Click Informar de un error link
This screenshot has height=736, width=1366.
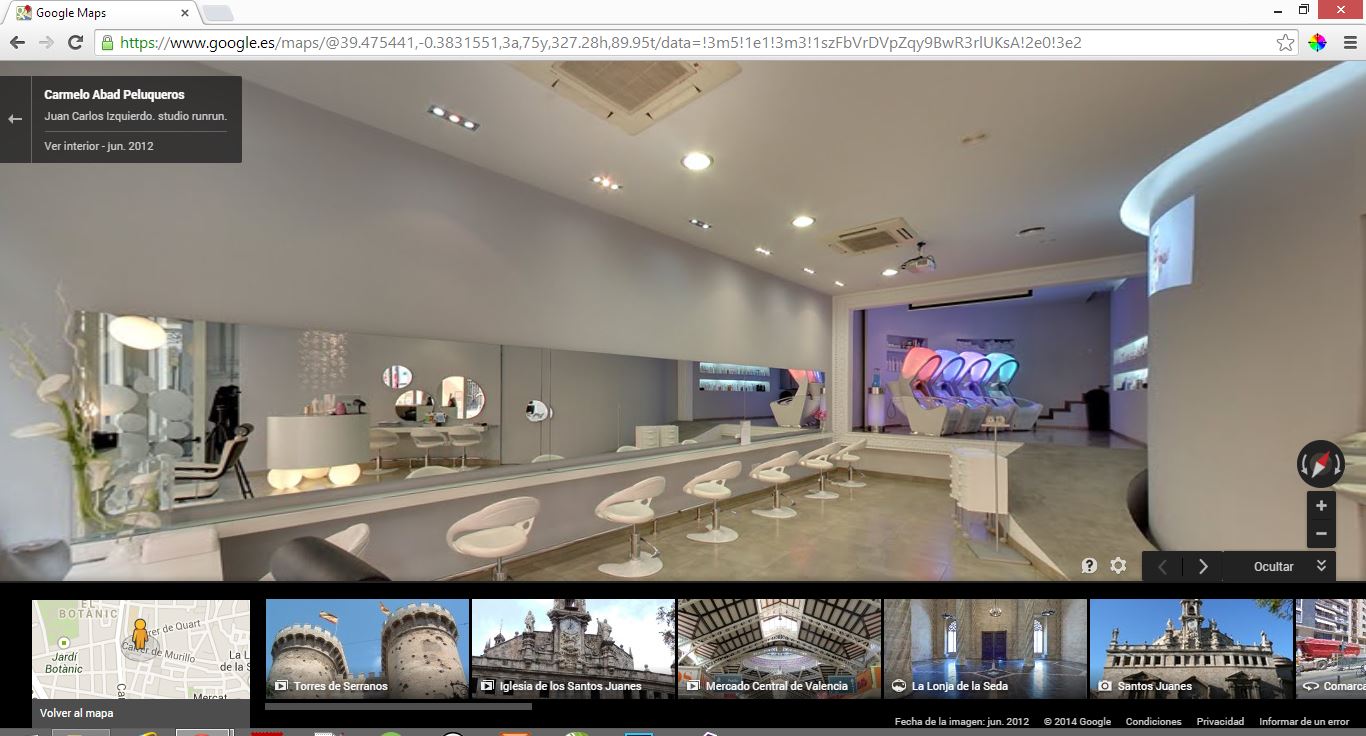[x=1304, y=721]
